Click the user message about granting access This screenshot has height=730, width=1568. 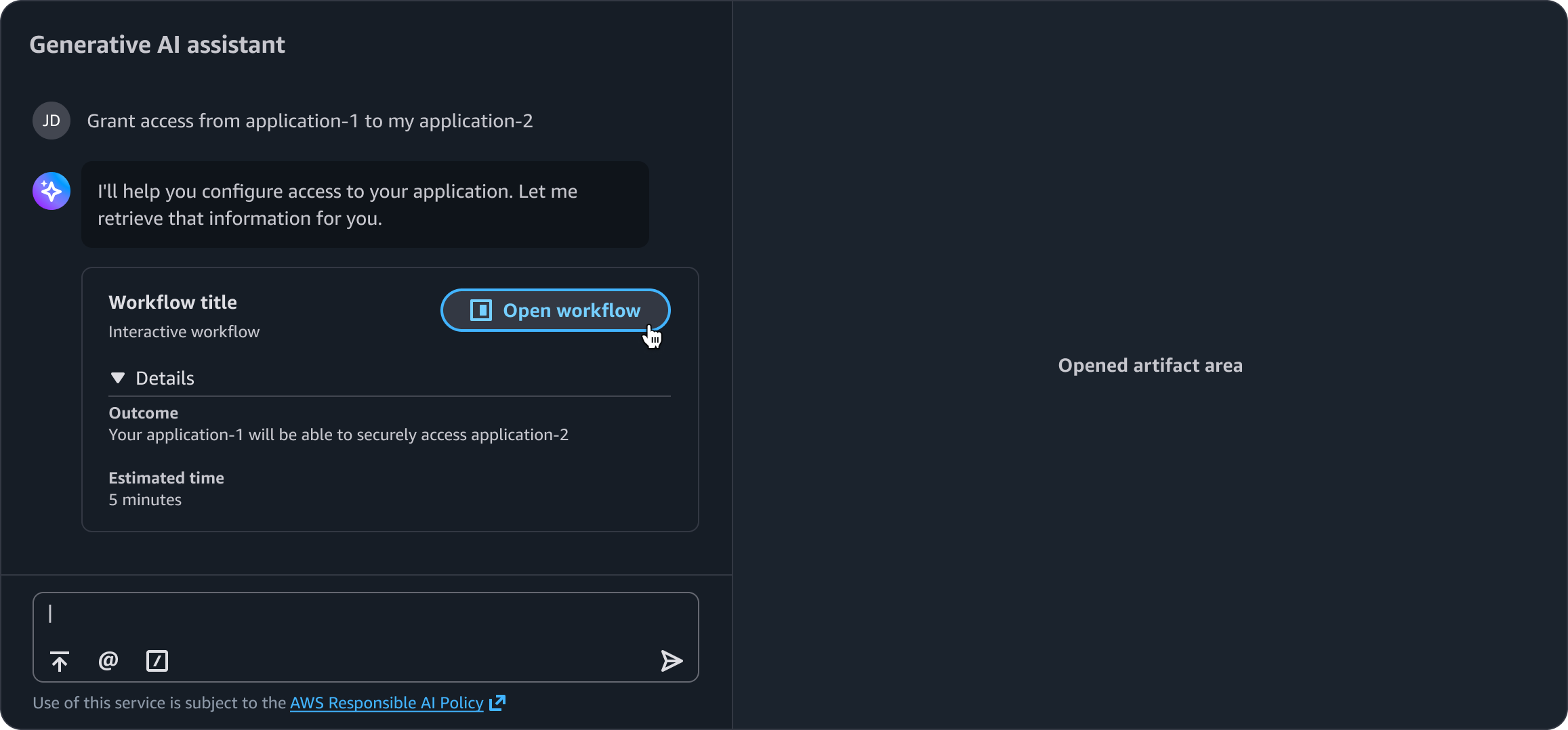[x=310, y=121]
